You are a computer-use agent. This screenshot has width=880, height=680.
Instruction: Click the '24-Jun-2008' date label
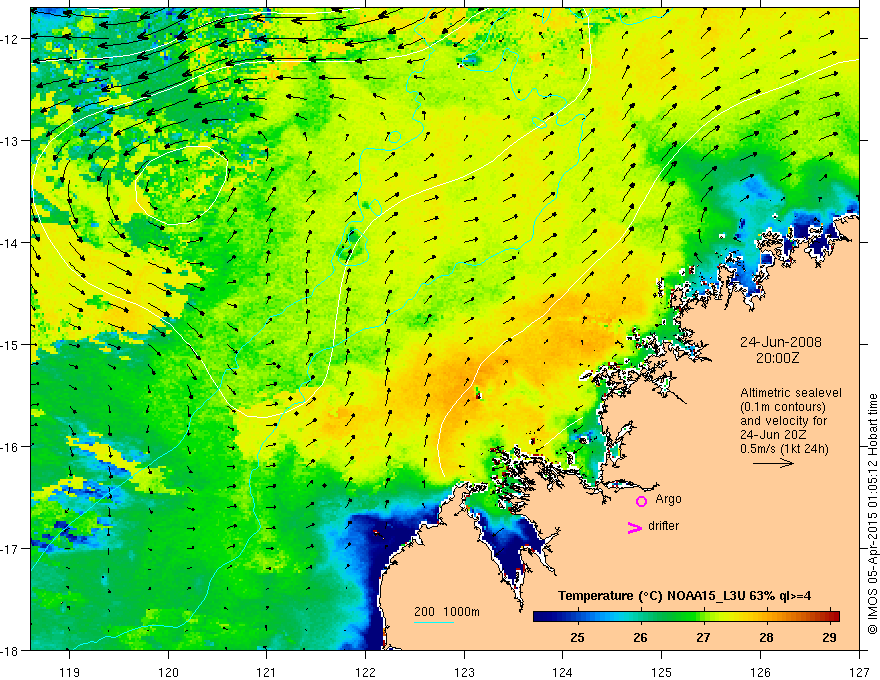pos(780,342)
